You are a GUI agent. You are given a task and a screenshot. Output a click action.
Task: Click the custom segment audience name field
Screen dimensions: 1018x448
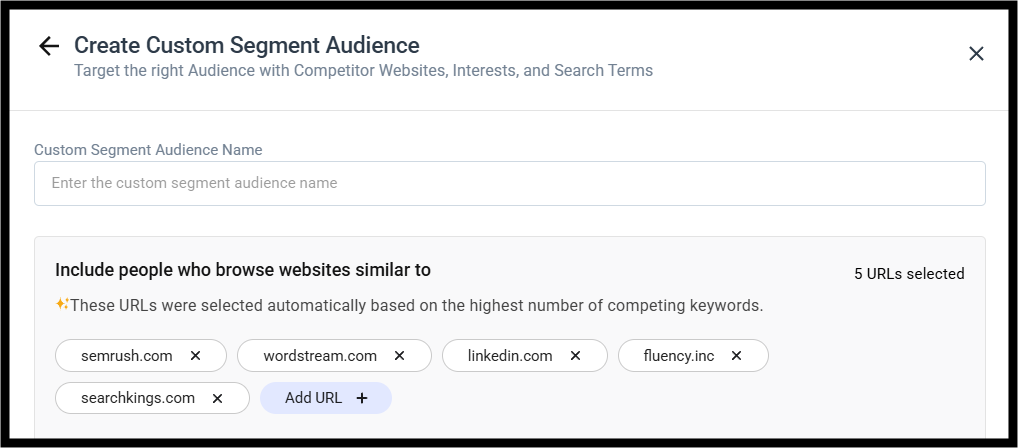pyautogui.click(x=510, y=183)
